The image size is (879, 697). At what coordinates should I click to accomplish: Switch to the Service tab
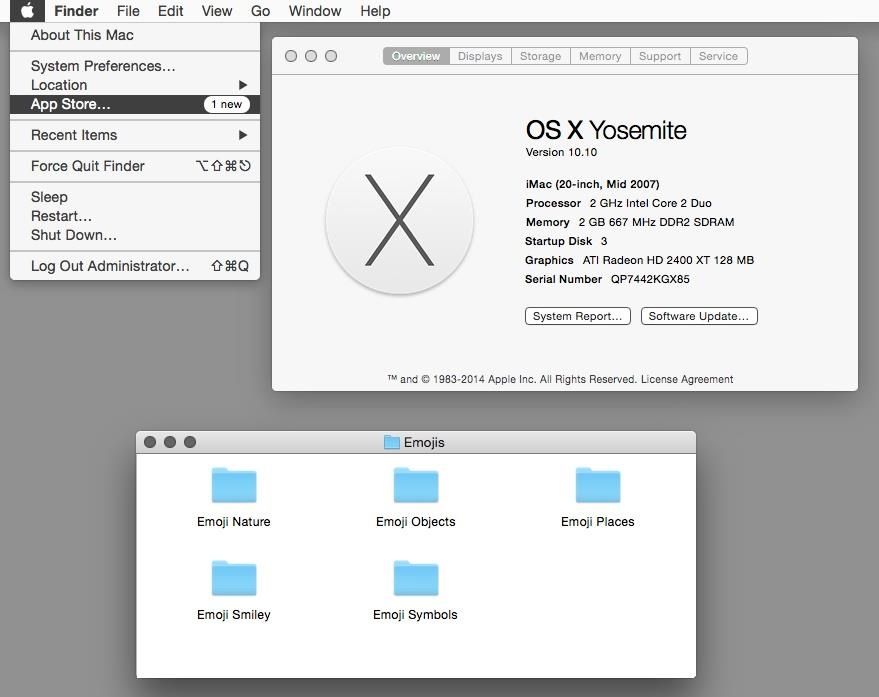point(718,56)
